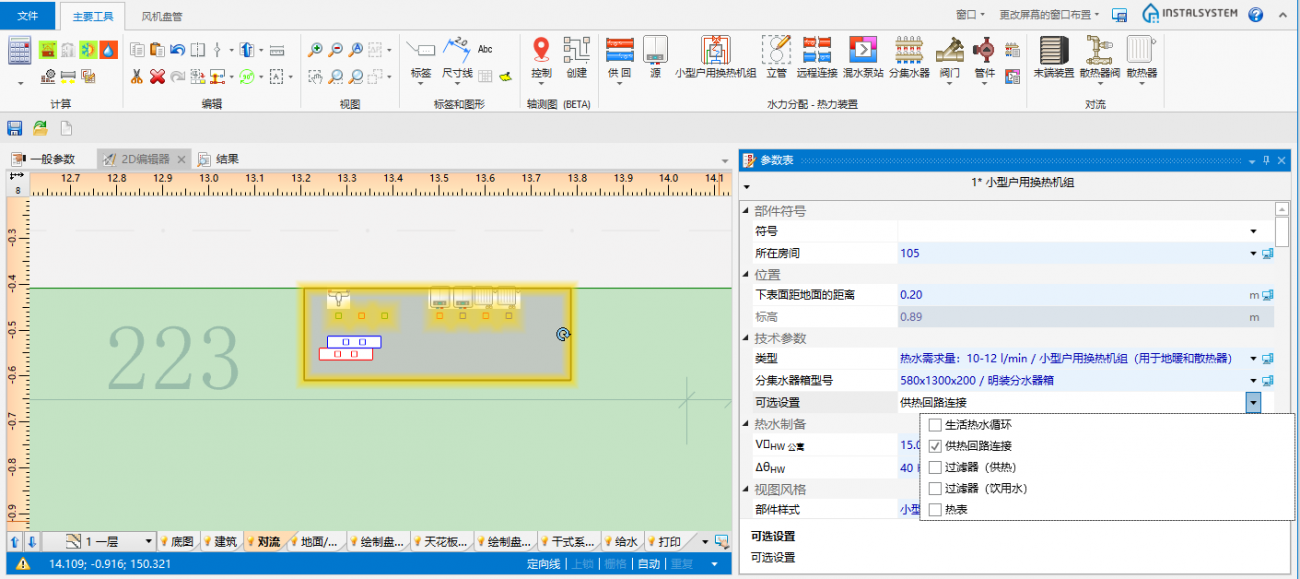Expand the 阀门 valves dropdown
The width and height of the screenshot is (1300, 579).
coord(949,84)
